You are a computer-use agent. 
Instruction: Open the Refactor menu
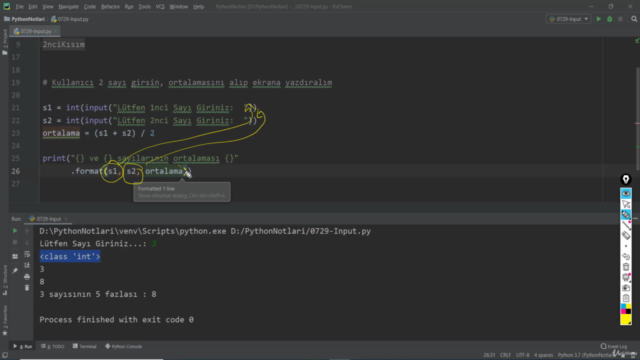click(x=110, y=7)
